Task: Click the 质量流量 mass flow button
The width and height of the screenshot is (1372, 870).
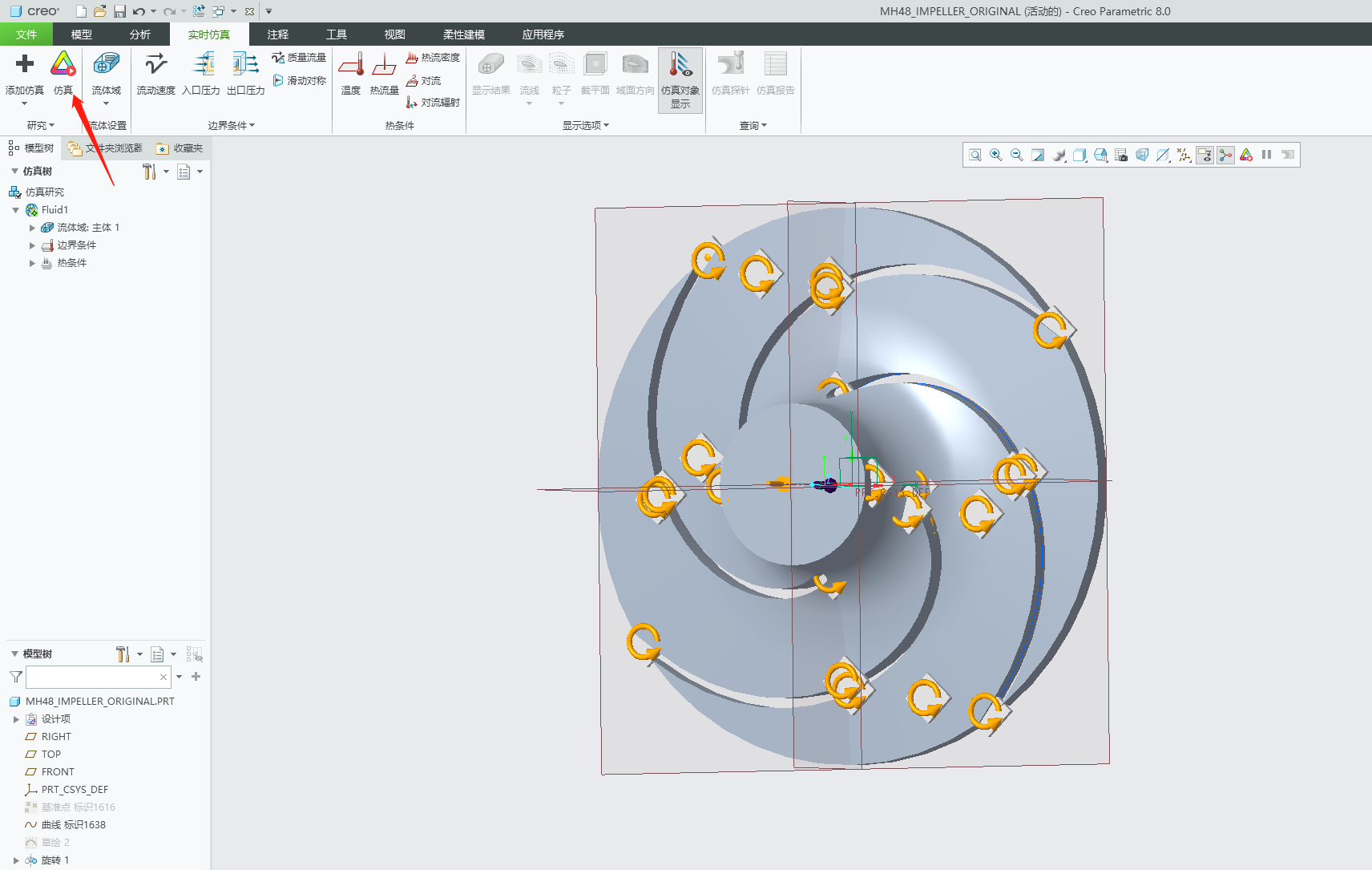Action: pyautogui.click(x=299, y=58)
